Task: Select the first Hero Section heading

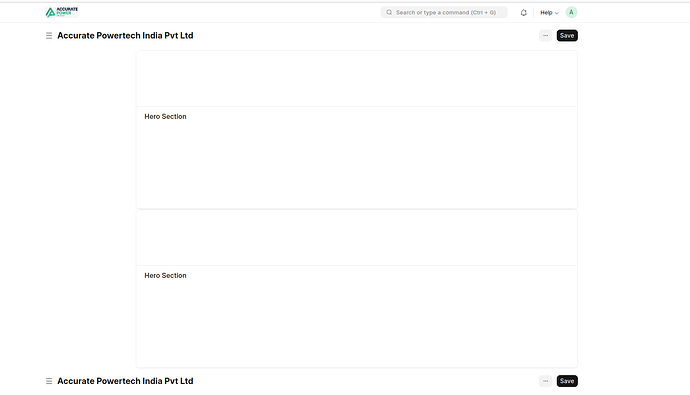Action: (165, 117)
